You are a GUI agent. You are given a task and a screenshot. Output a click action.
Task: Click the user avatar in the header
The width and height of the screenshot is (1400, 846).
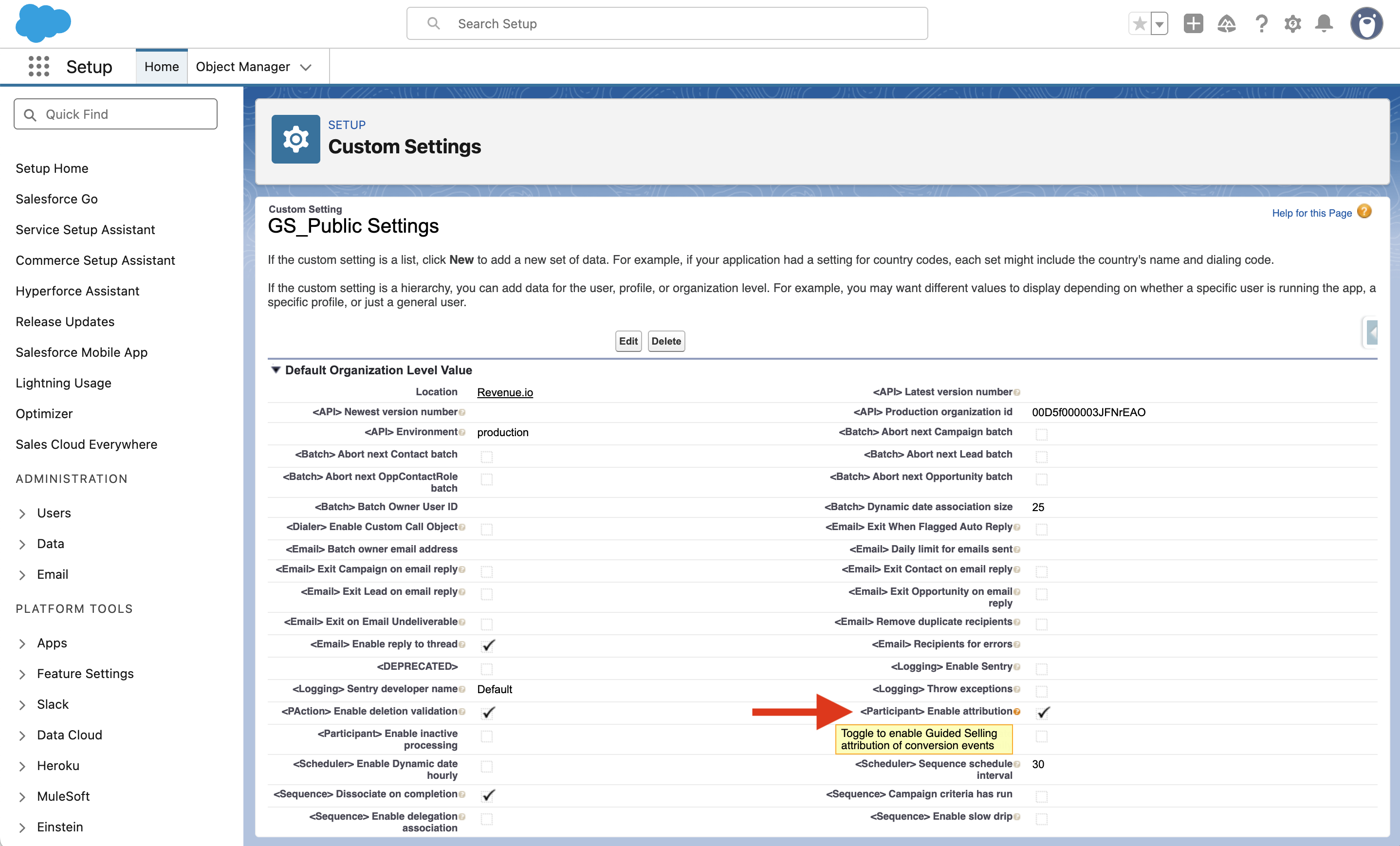1367,23
